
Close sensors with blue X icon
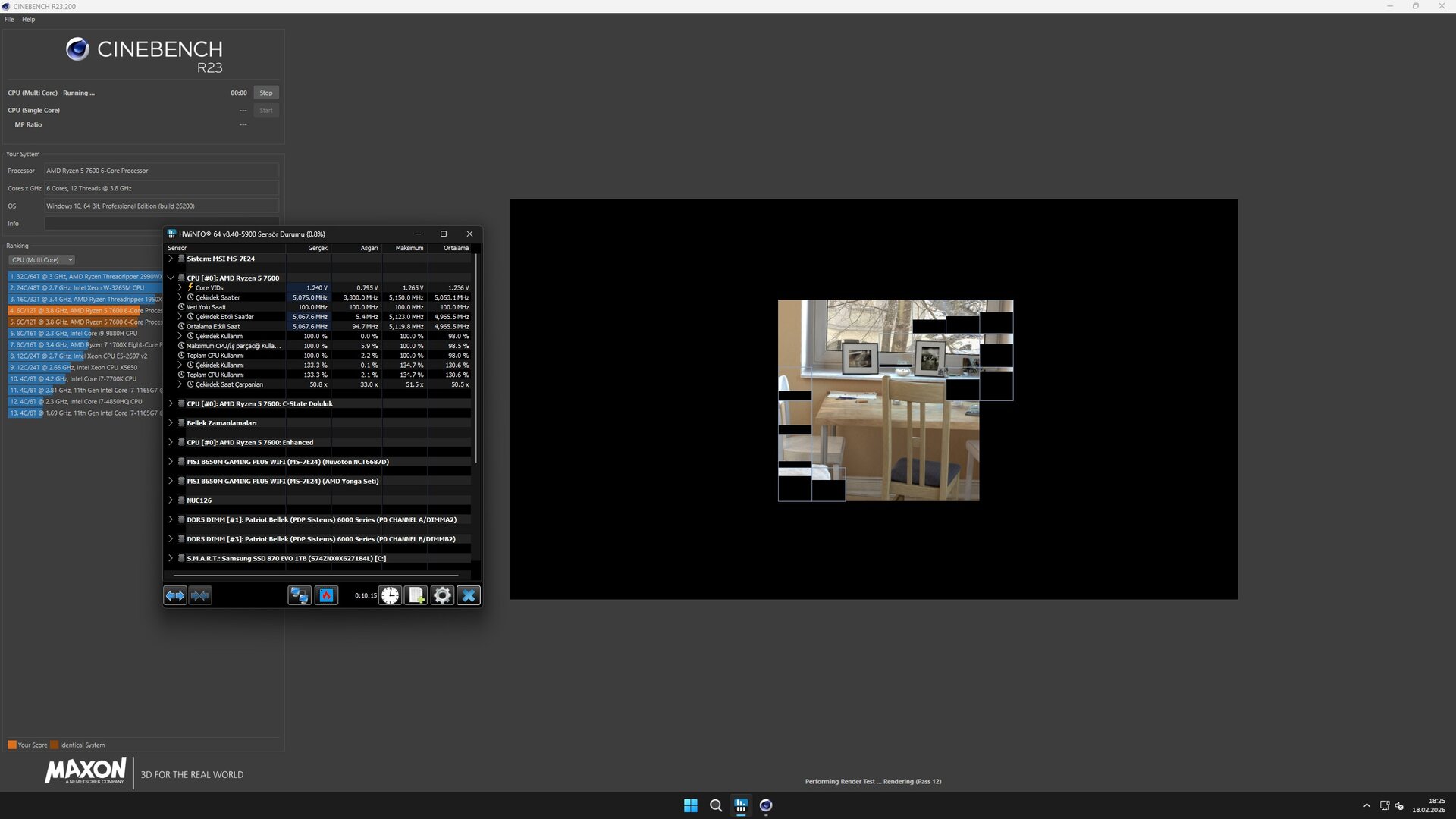point(469,596)
